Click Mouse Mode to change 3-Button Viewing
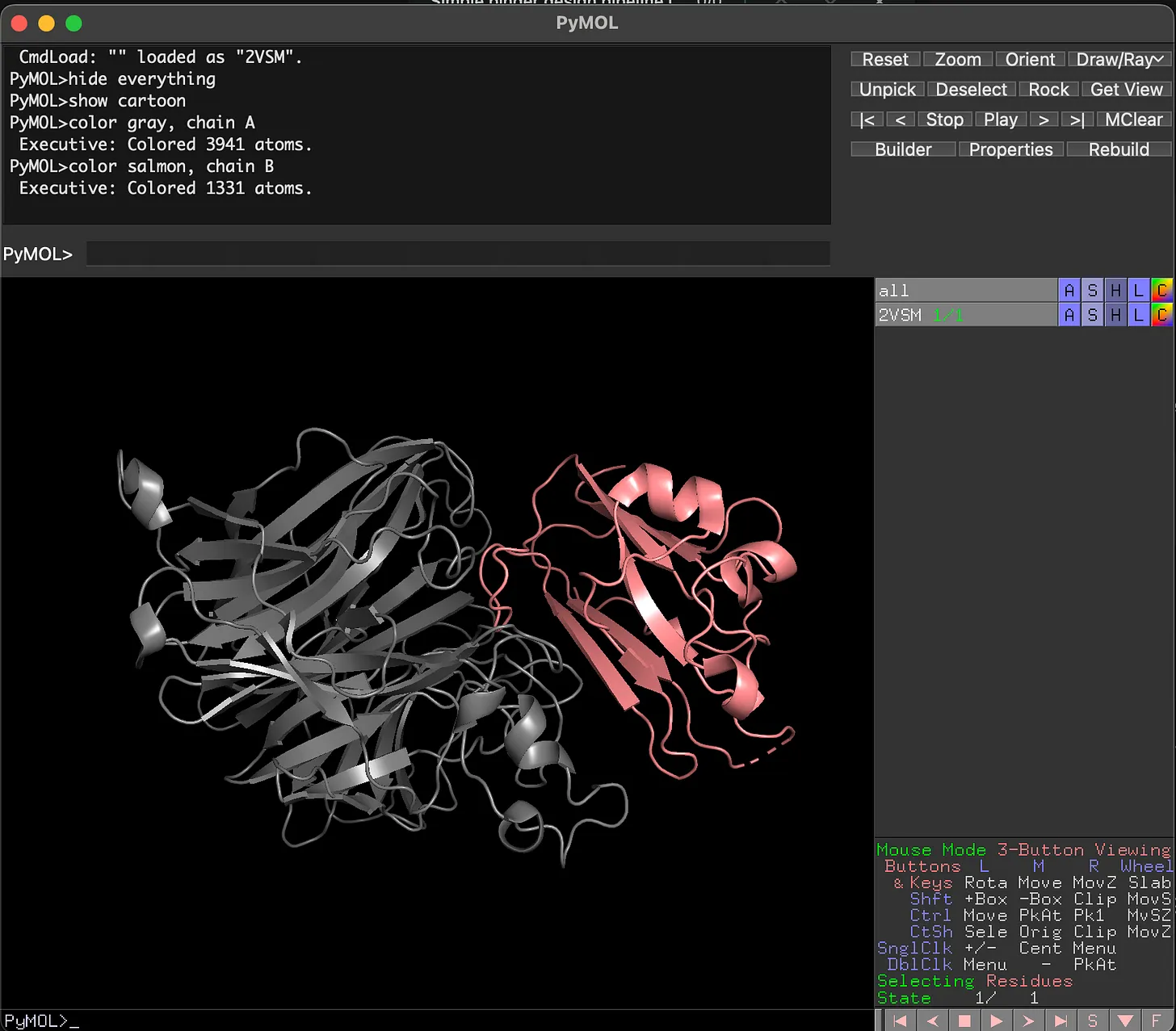This screenshot has width=1176, height=1031. tap(930, 849)
